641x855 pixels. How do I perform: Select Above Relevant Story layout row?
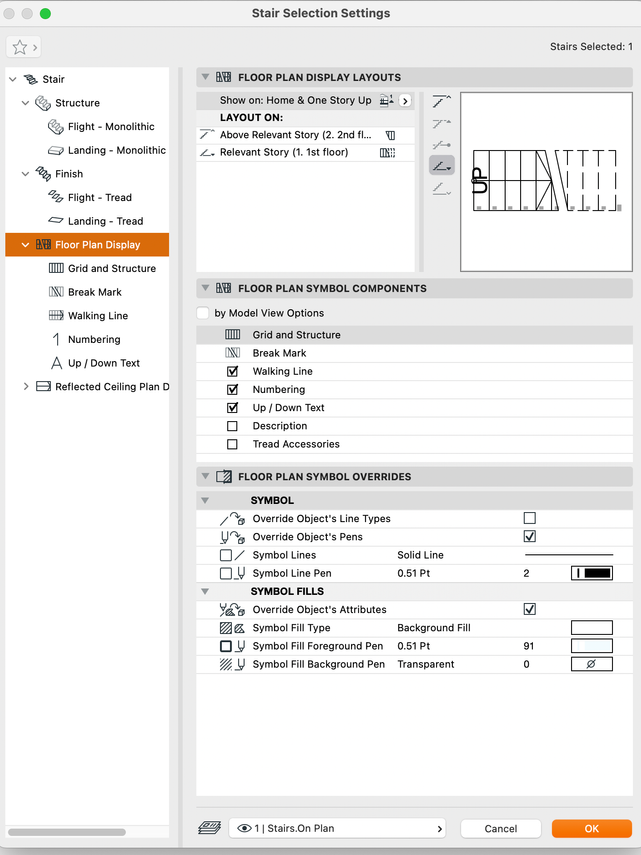(305, 135)
